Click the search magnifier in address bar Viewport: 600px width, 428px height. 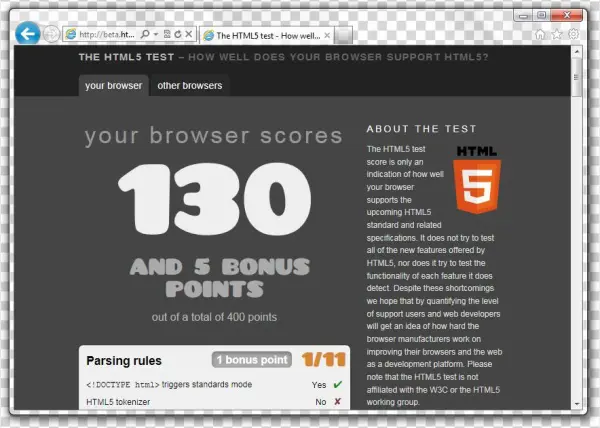[146, 34]
